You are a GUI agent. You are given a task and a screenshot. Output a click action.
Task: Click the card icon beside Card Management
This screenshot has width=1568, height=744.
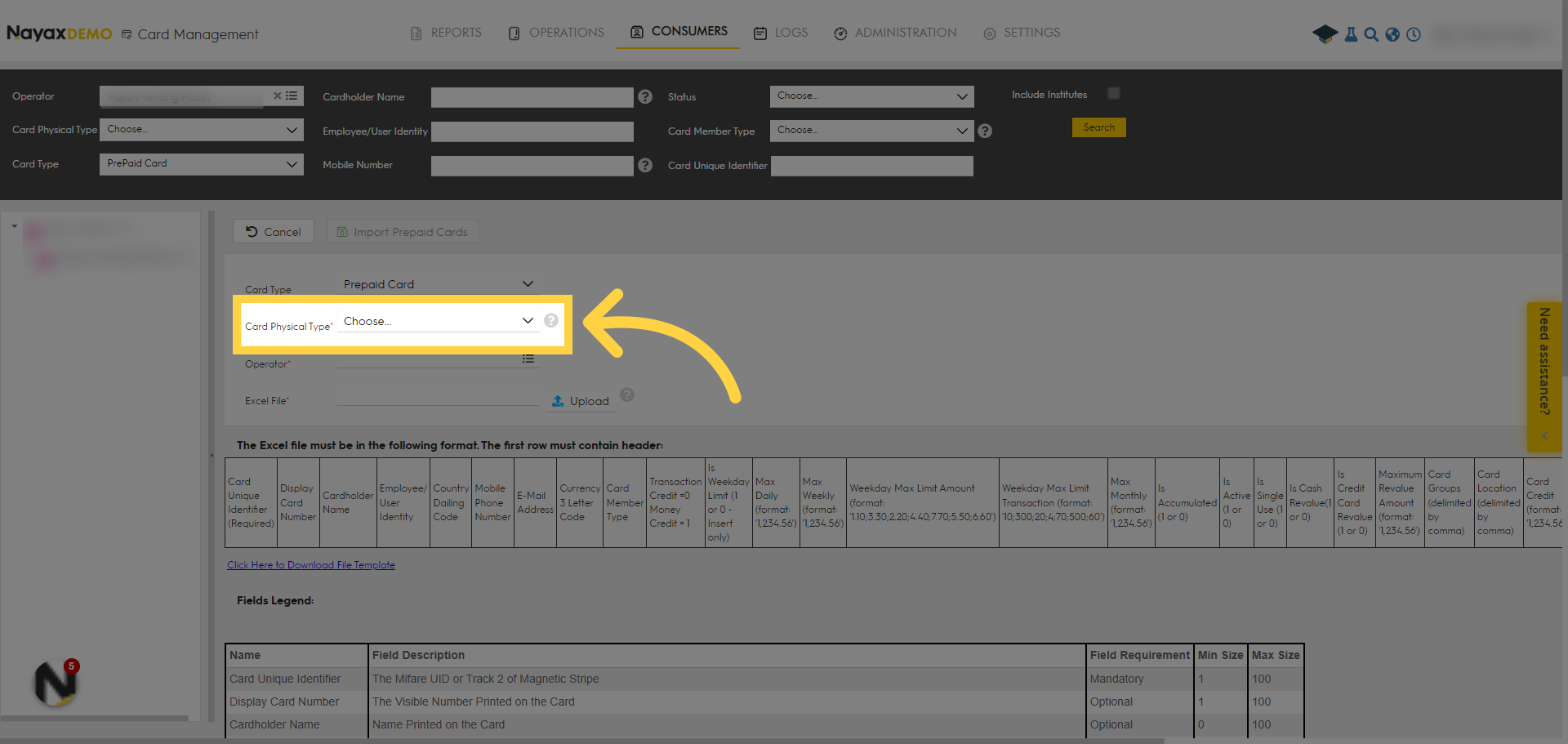point(127,34)
